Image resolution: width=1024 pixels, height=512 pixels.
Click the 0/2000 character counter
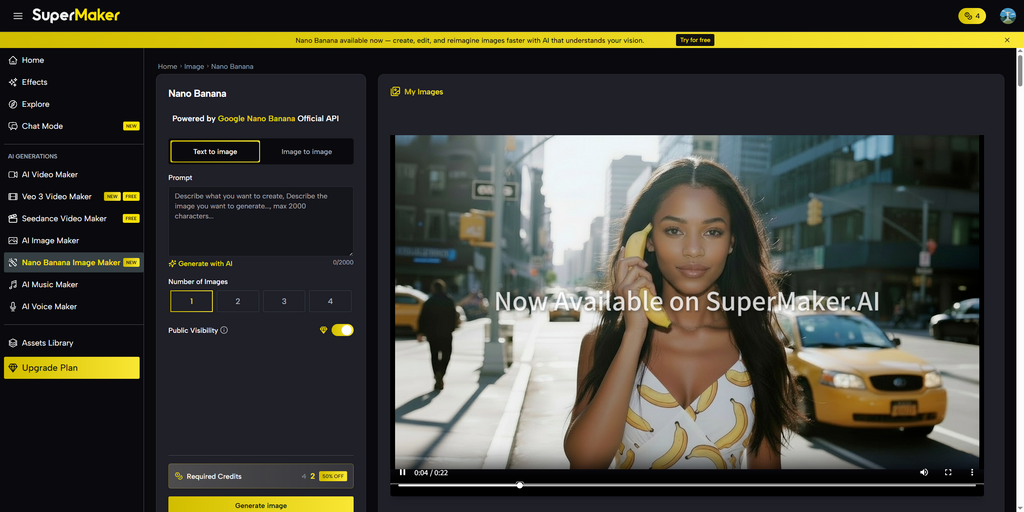(343, 263)
